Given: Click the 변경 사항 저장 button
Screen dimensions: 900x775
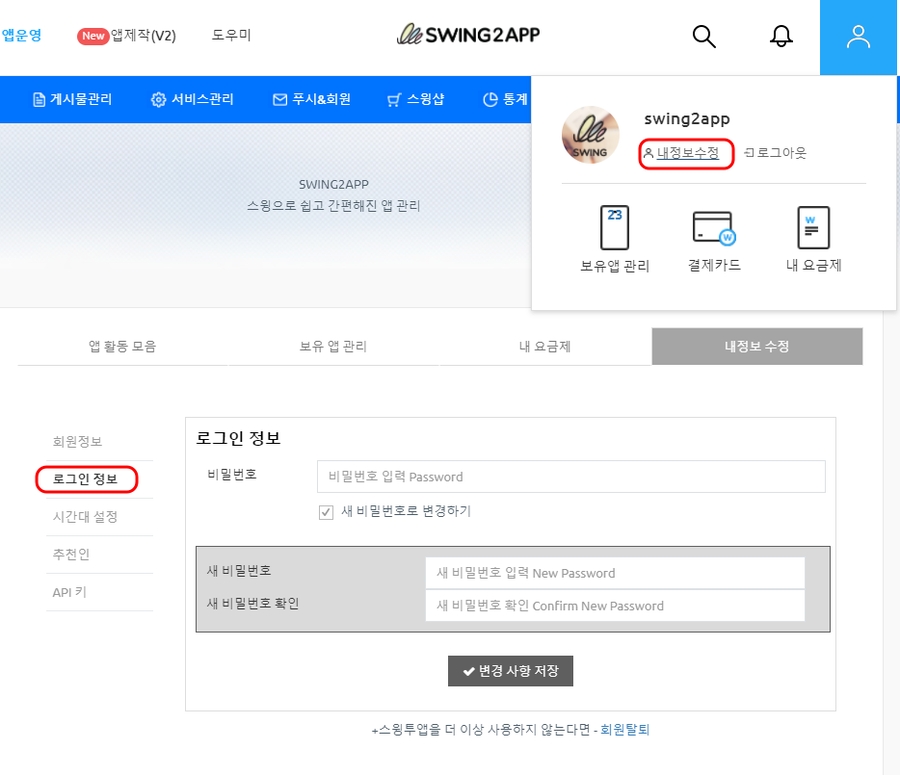Looking at the screenshot, I should point(510,670).
